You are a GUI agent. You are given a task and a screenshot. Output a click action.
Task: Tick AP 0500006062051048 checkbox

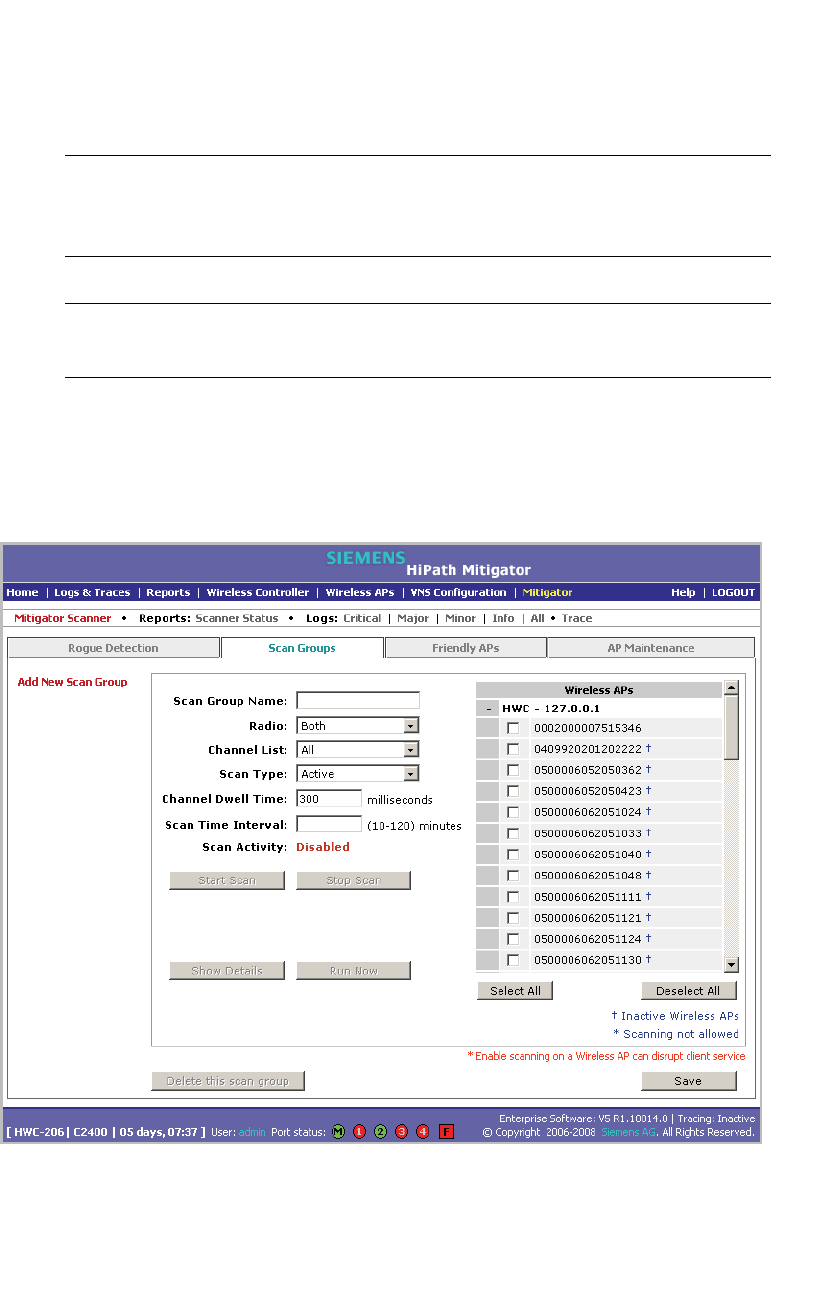point(513,876)
